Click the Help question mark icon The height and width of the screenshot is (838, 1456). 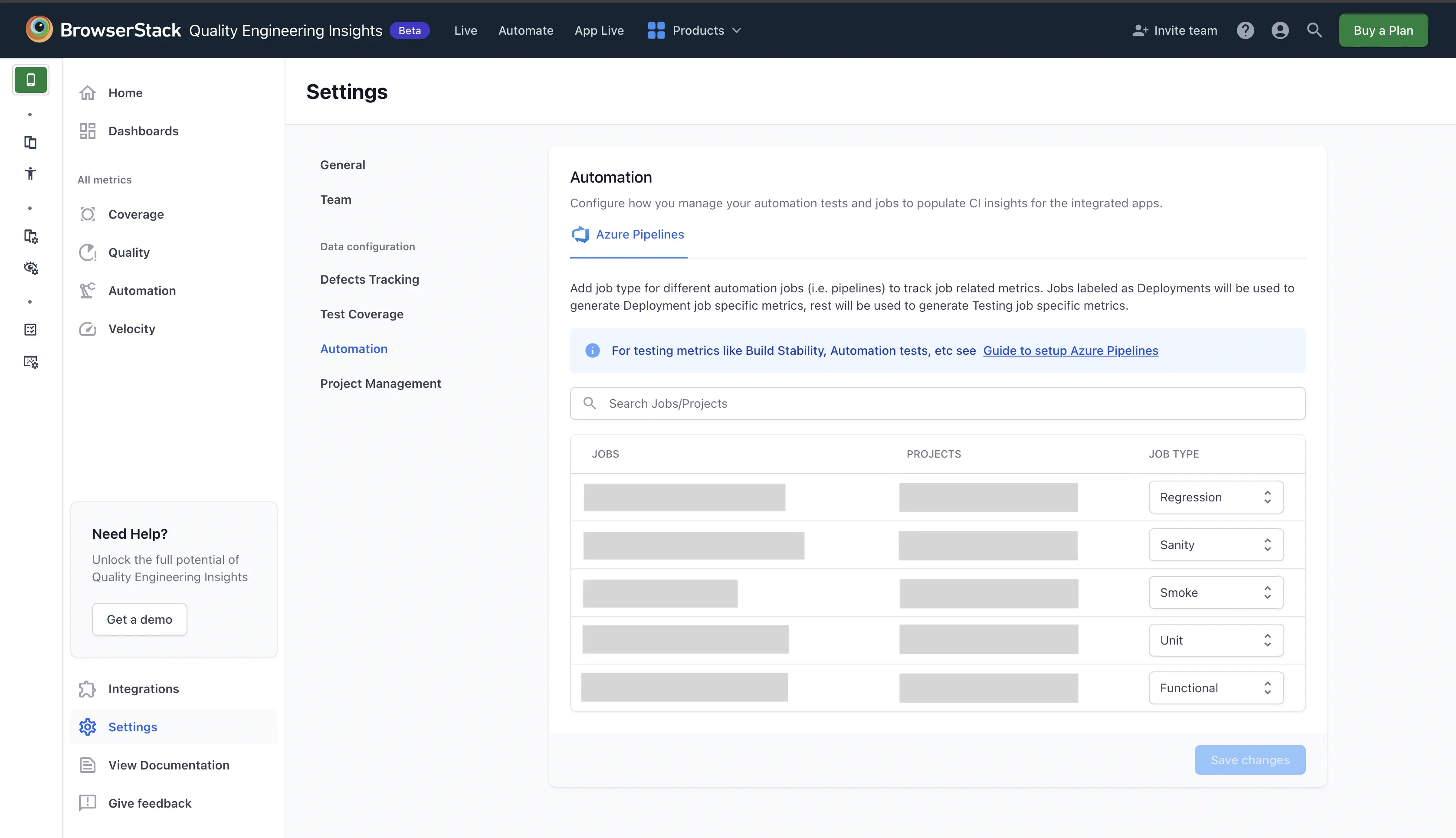pos(1246,30)
